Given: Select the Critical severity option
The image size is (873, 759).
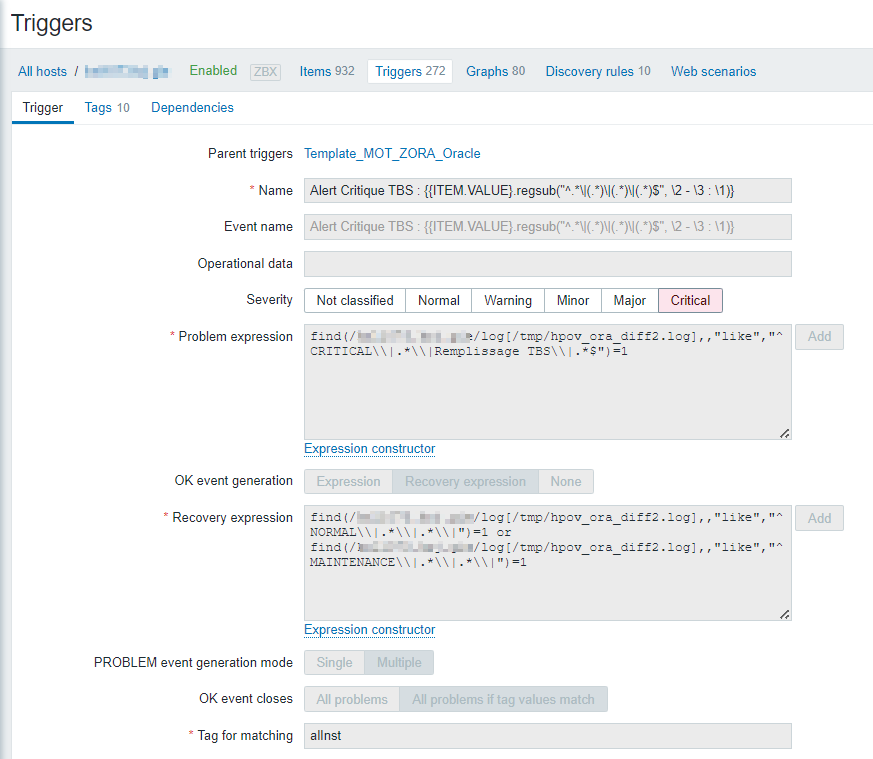Looking at the screenshot, I should (x=690, y=300).
